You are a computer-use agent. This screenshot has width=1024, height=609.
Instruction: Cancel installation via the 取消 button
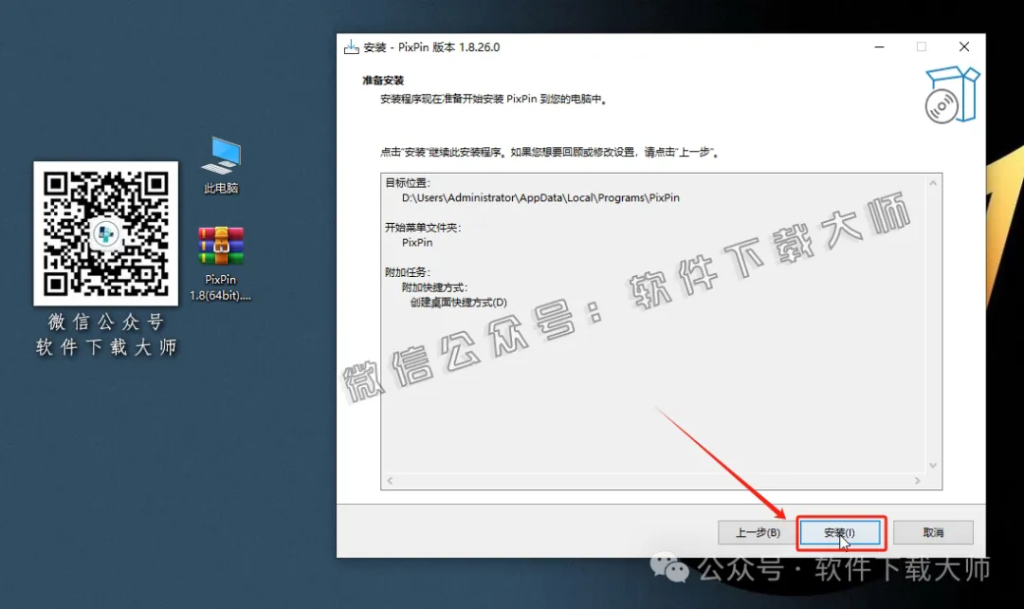[932, 532]
